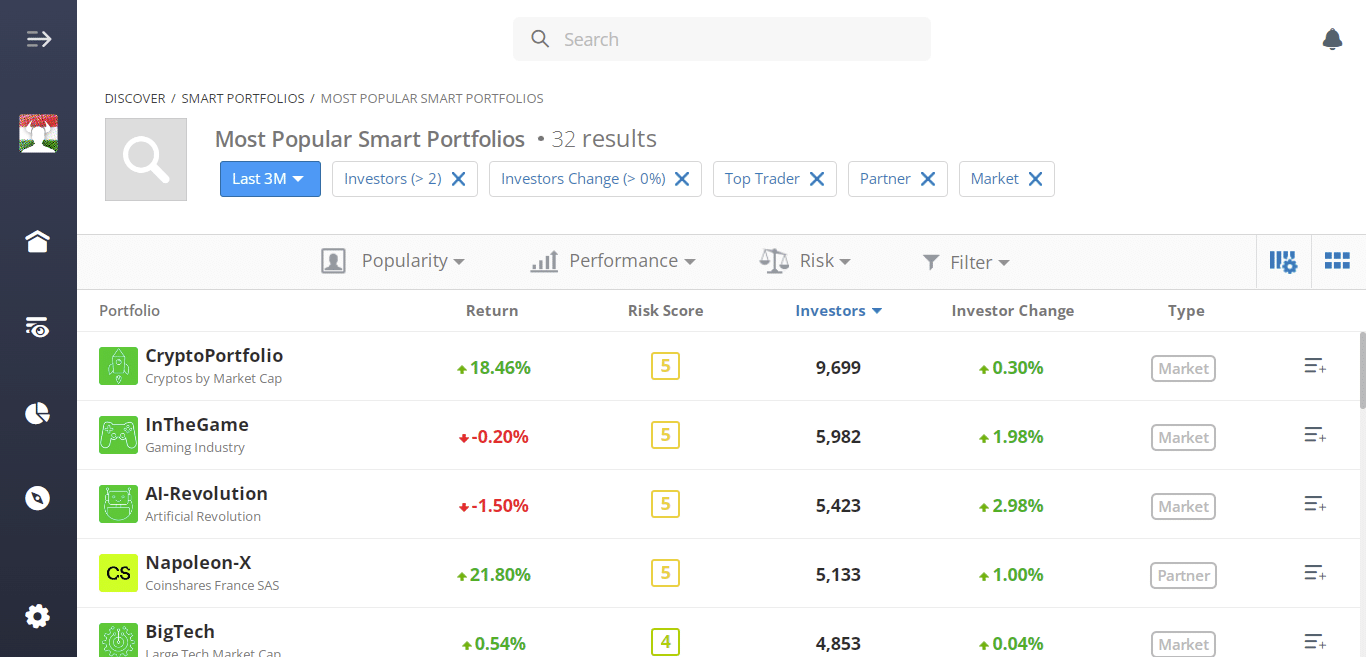Select the Discover compass sidebar icon

pyautogui.click(x=37, y=497)
